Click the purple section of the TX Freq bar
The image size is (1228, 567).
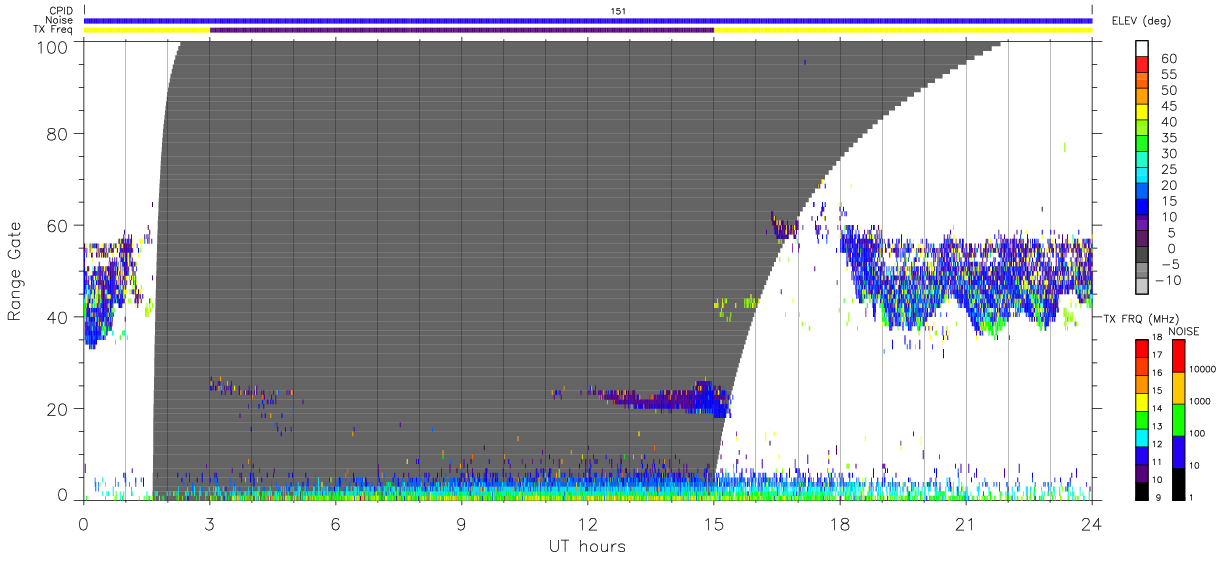(x=462, y=30)
